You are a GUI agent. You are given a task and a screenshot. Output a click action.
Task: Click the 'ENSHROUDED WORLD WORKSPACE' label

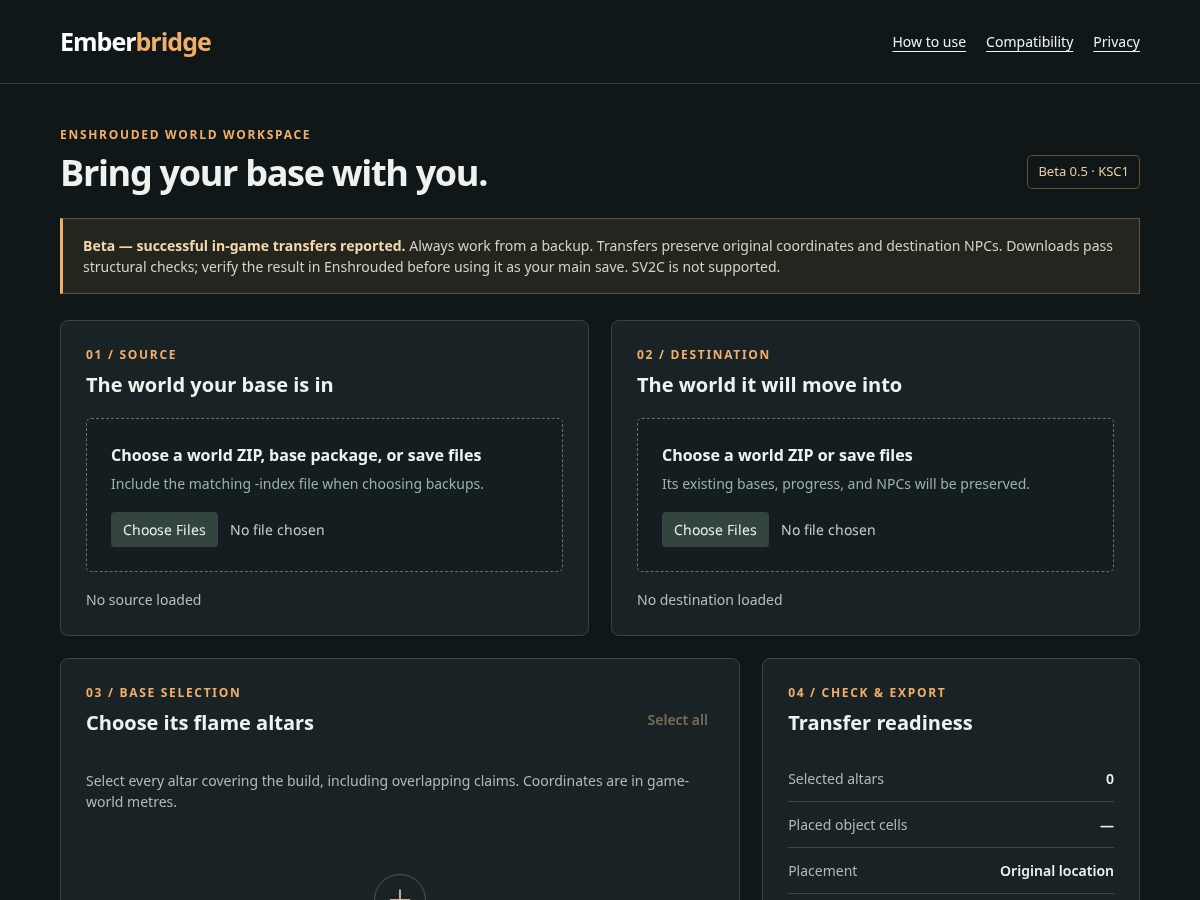click(185, 135)
